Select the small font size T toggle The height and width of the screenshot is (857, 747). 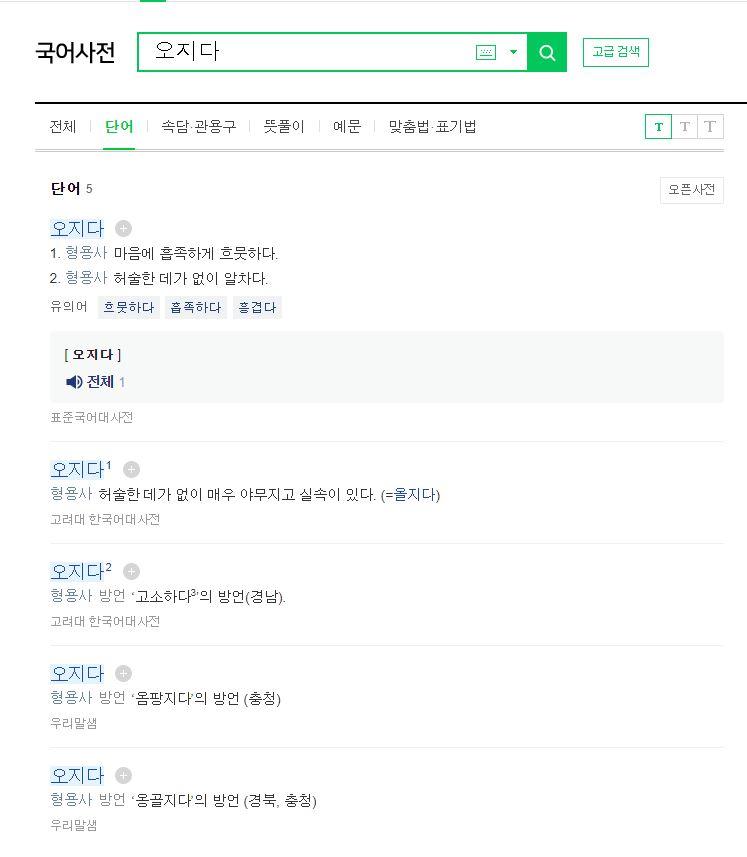tap(658, 127)
